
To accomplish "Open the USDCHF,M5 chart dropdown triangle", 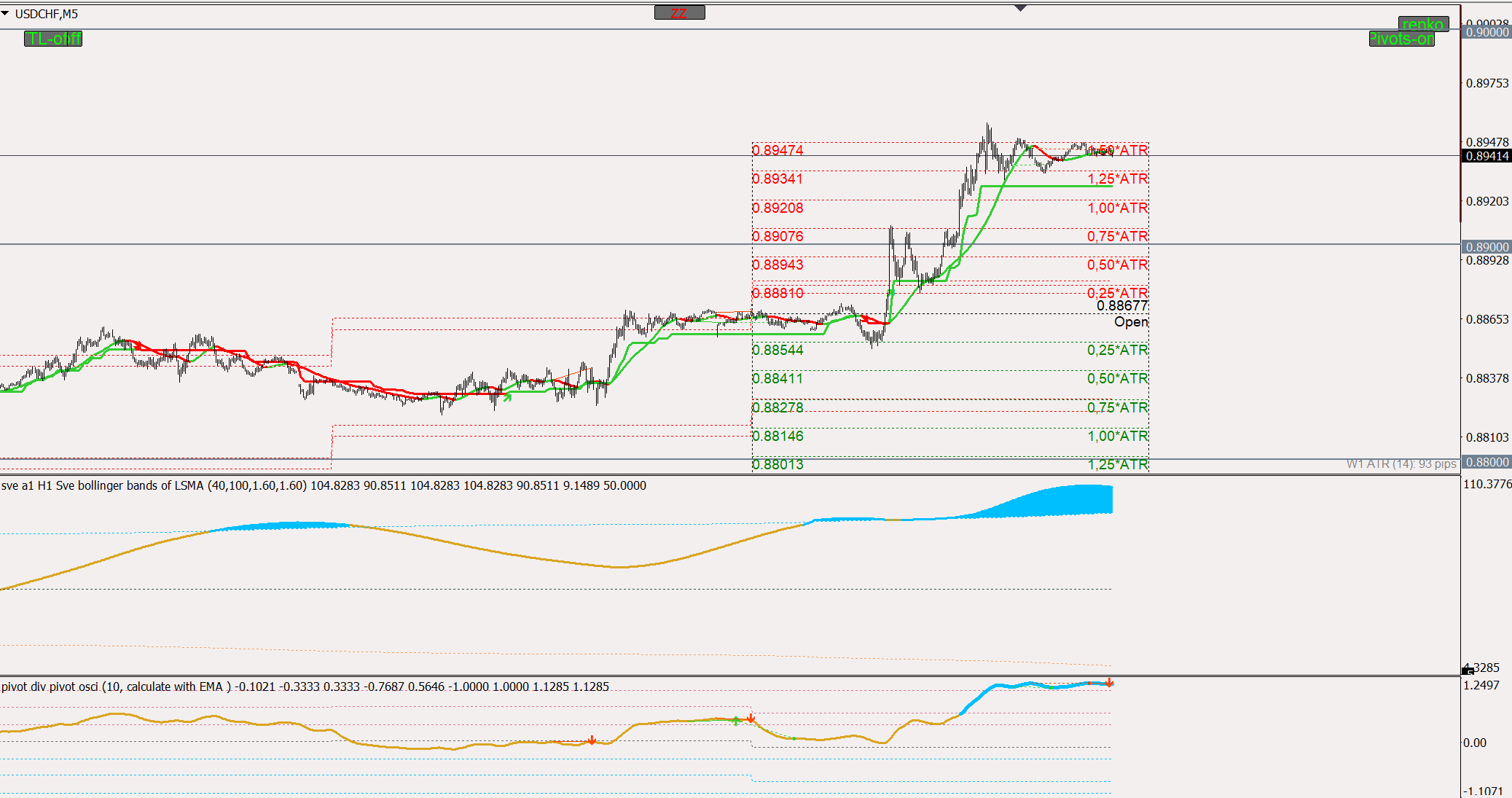I will [x=5, y=14].
